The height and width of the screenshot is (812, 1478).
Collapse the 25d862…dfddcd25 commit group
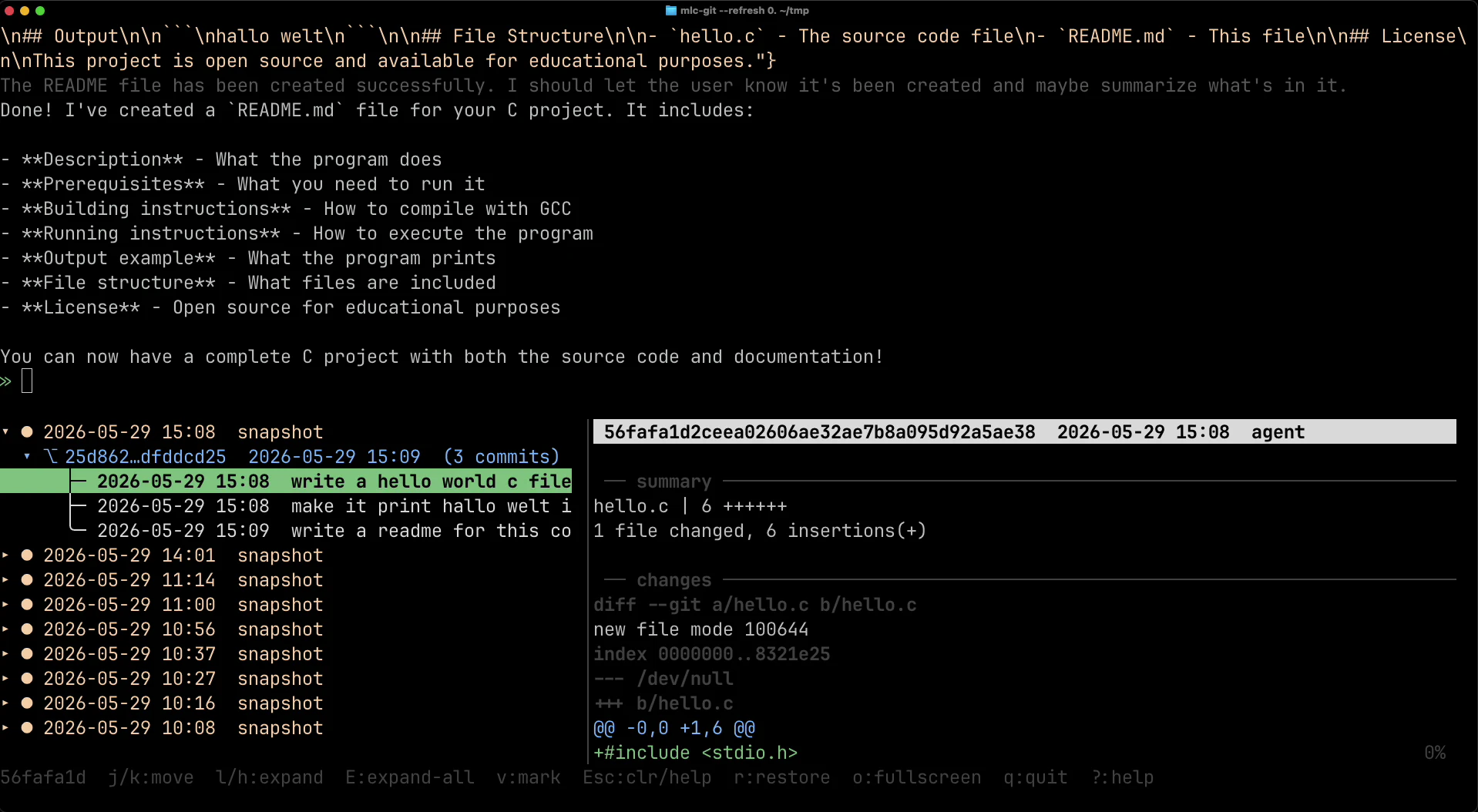pyautogui.click(x=27, y=456)
